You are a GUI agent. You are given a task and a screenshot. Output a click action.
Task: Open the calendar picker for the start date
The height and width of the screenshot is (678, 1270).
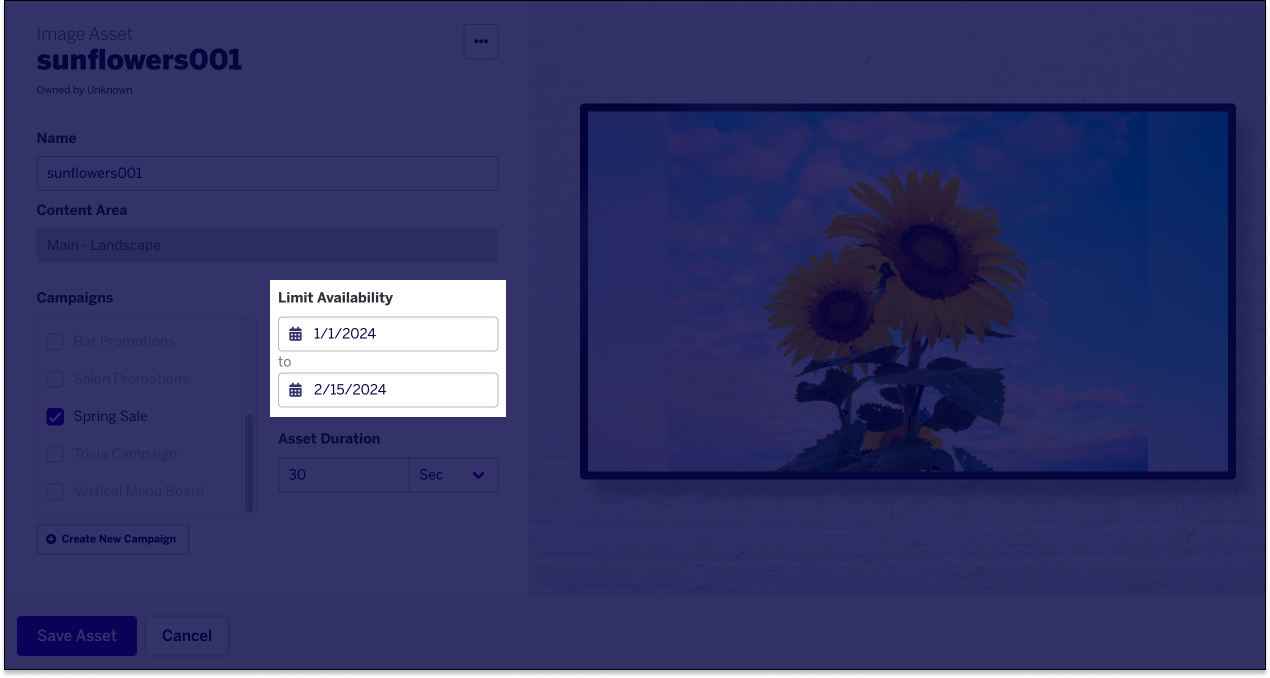point(295,333)
